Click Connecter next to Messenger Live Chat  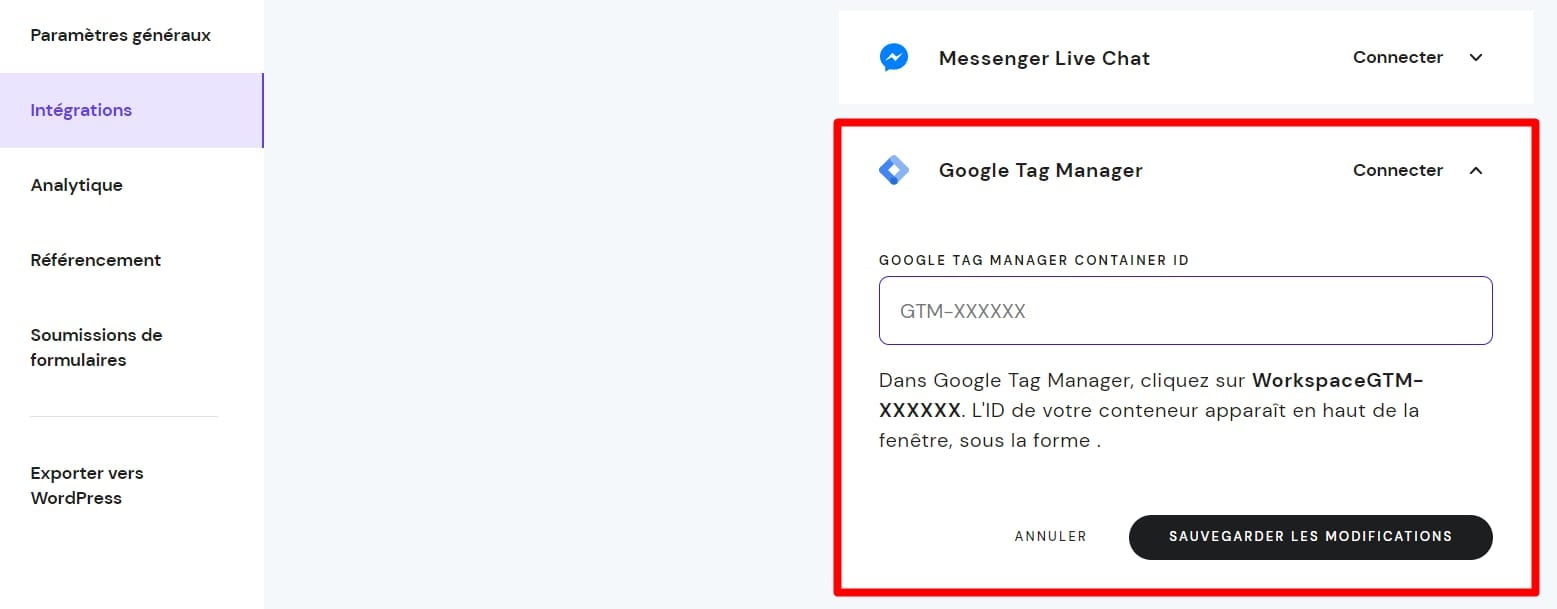coord(1397,58)
